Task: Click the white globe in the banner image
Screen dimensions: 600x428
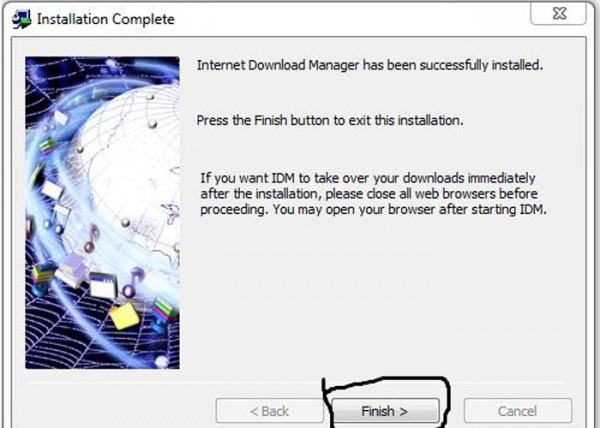Action: [x=132, y=172]
